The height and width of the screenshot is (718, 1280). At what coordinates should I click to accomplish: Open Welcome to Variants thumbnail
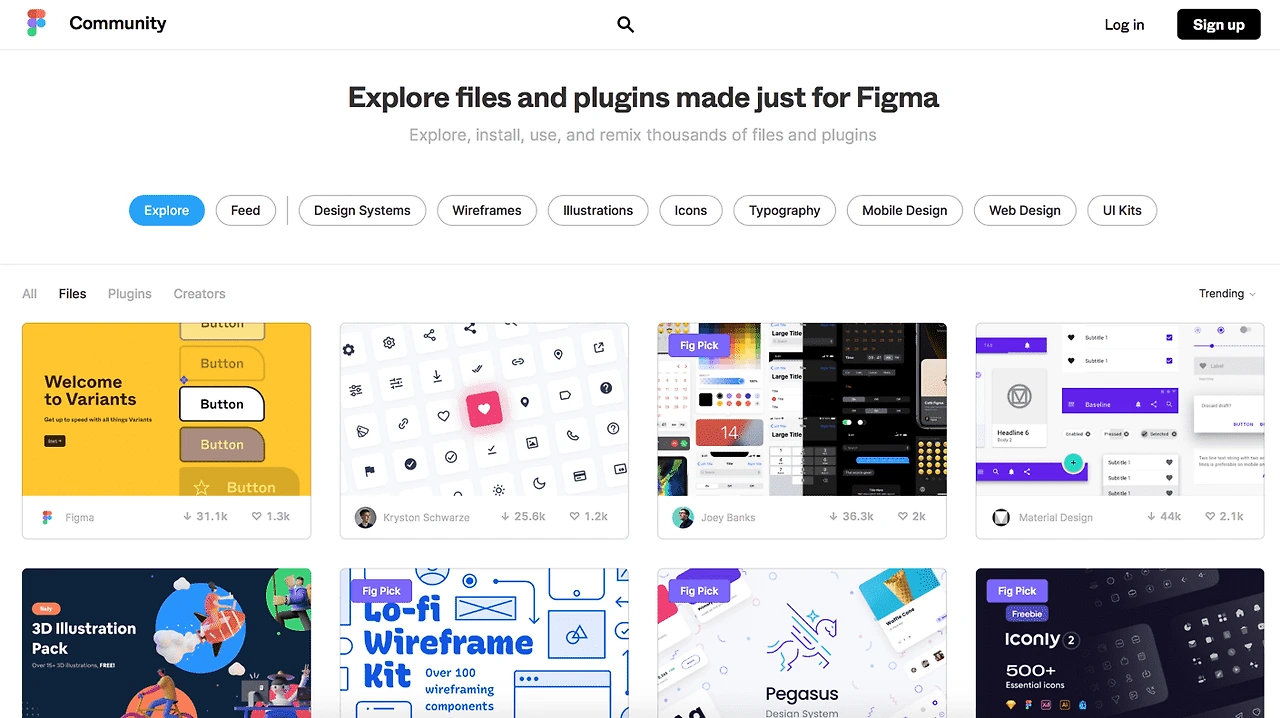click(x=166, y=409)
